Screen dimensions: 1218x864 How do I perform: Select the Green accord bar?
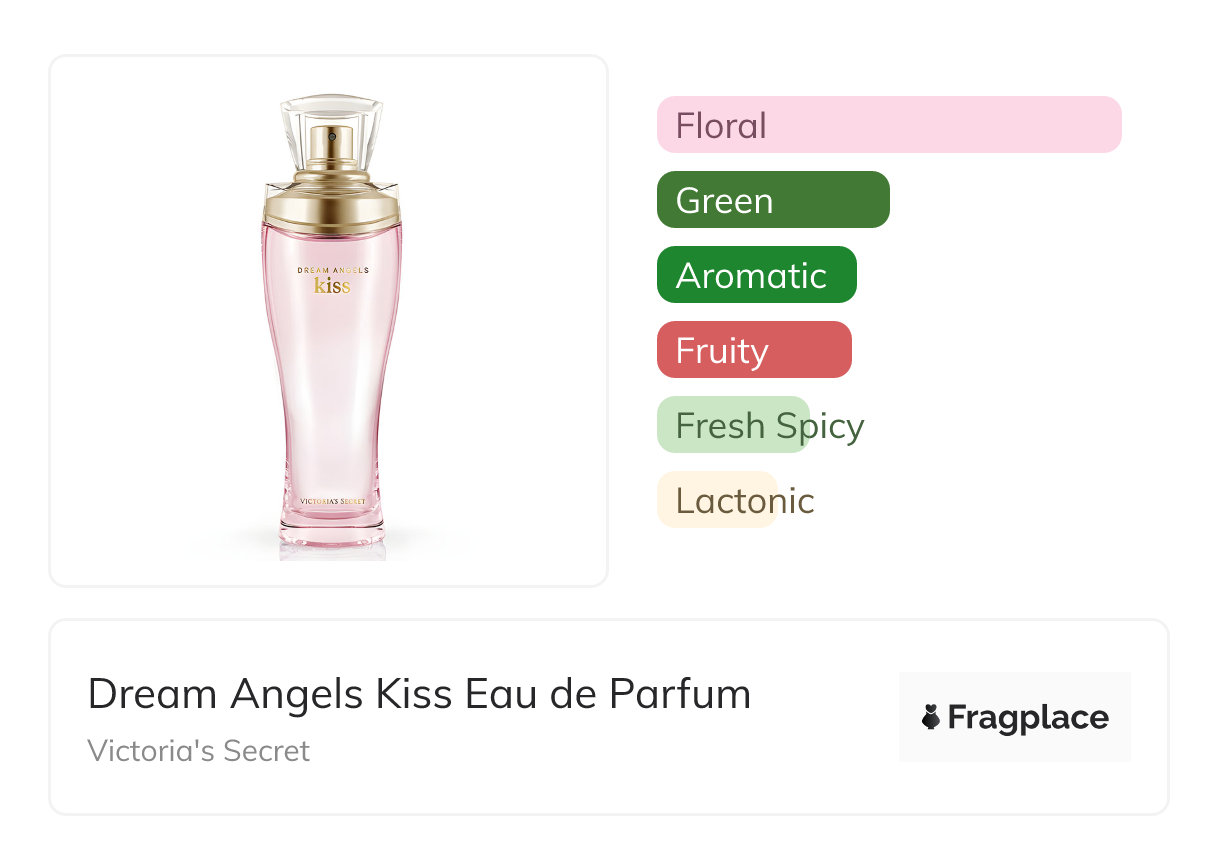point(772,200)
